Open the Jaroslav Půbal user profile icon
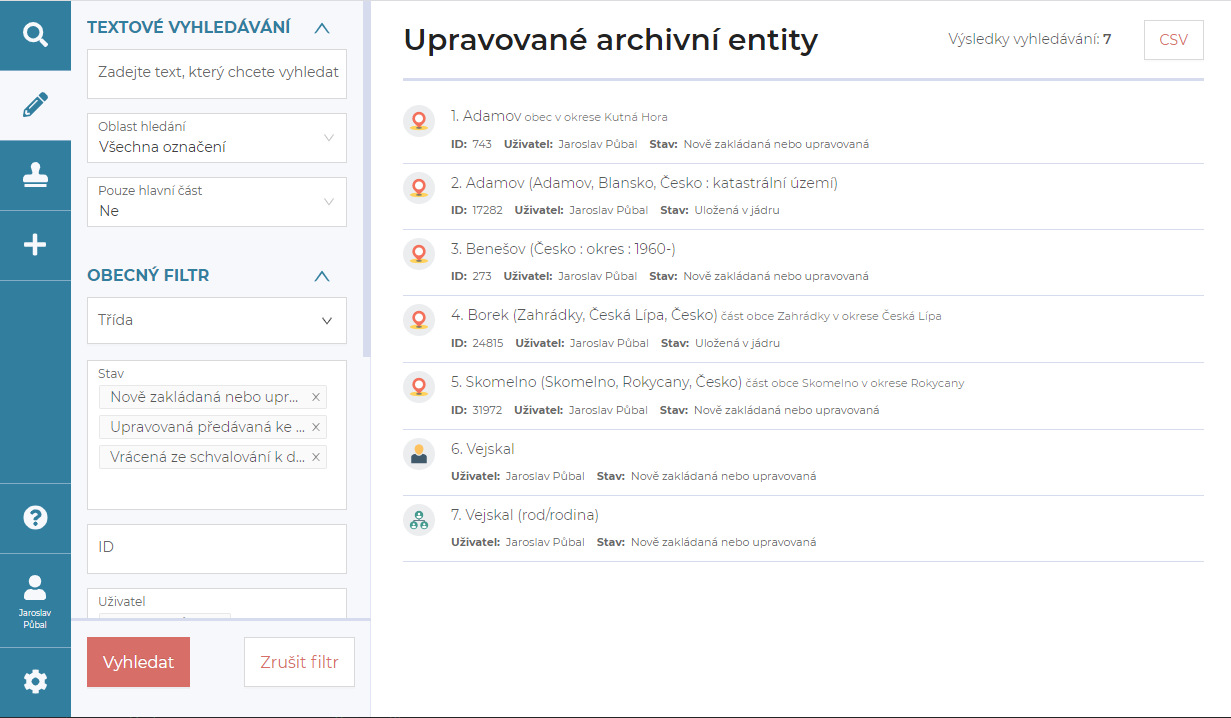The image size is (1231, 718). point(35,600)
